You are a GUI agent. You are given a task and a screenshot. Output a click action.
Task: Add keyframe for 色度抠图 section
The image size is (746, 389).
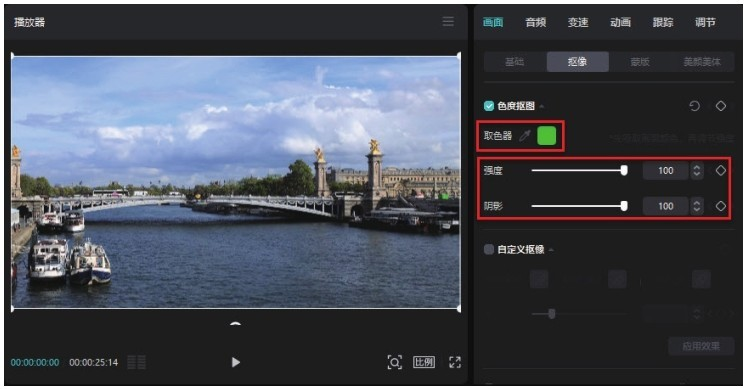tap(721, 106)
